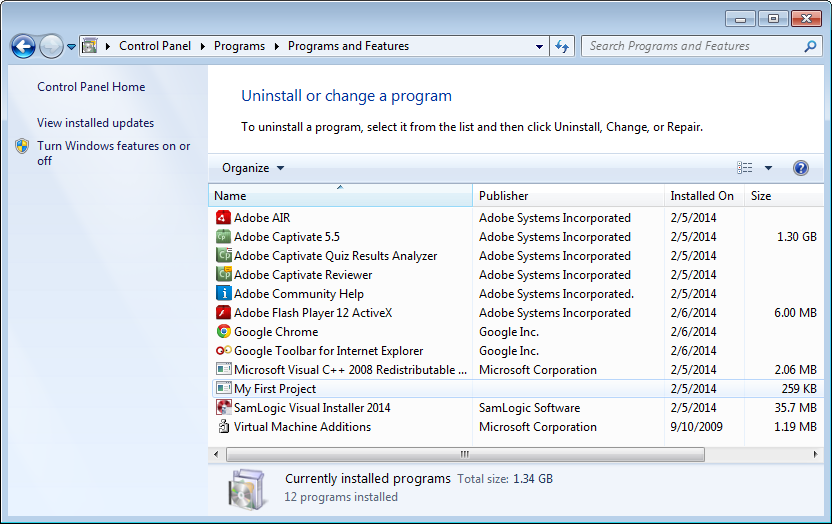This screenshot has width=832, height=524.
Task: Click the Adobe Community Help icon
Action: [223, 294]
